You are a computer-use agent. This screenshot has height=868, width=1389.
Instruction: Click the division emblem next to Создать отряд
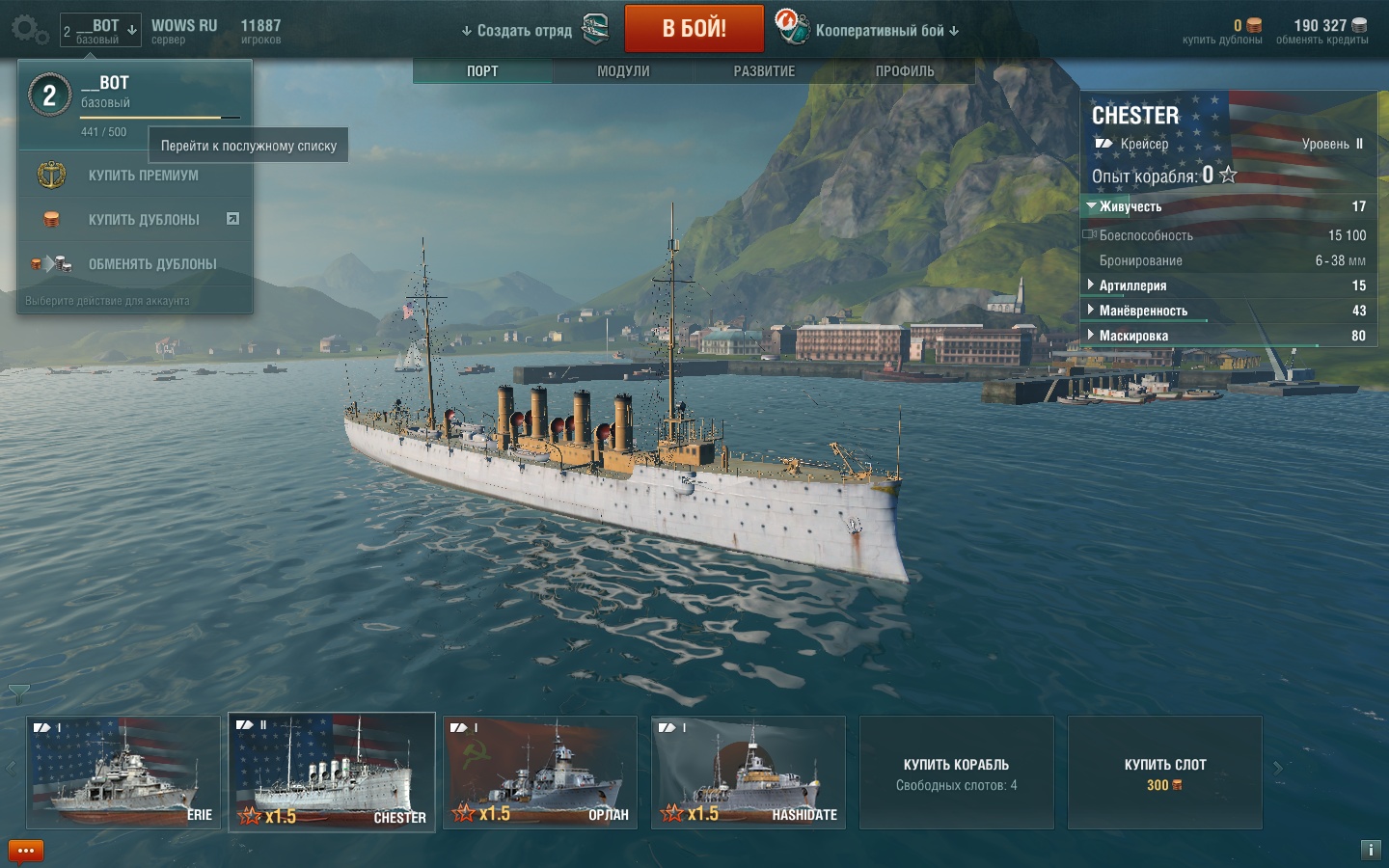(596, 30)
